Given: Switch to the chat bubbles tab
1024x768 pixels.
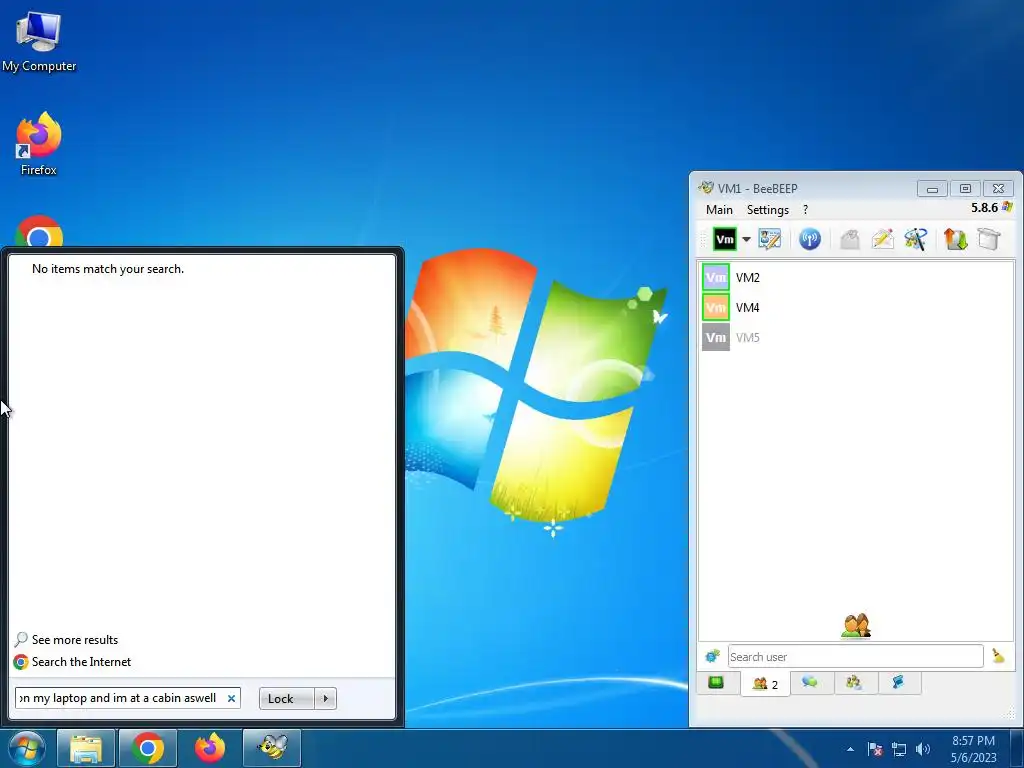Looking at the screenshot, I should pyautogui.click(x=810, y=682).
